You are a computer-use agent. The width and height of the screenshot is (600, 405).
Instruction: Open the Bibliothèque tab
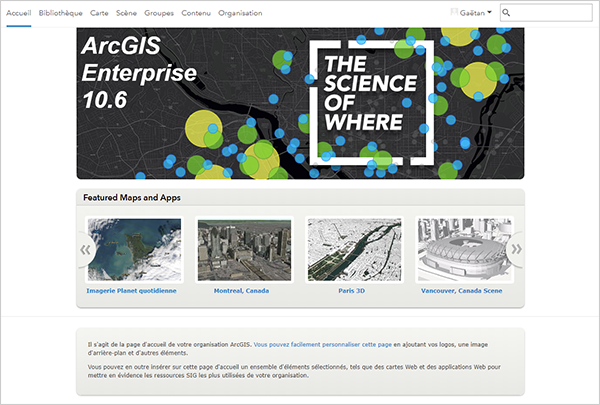coord(60,13)
